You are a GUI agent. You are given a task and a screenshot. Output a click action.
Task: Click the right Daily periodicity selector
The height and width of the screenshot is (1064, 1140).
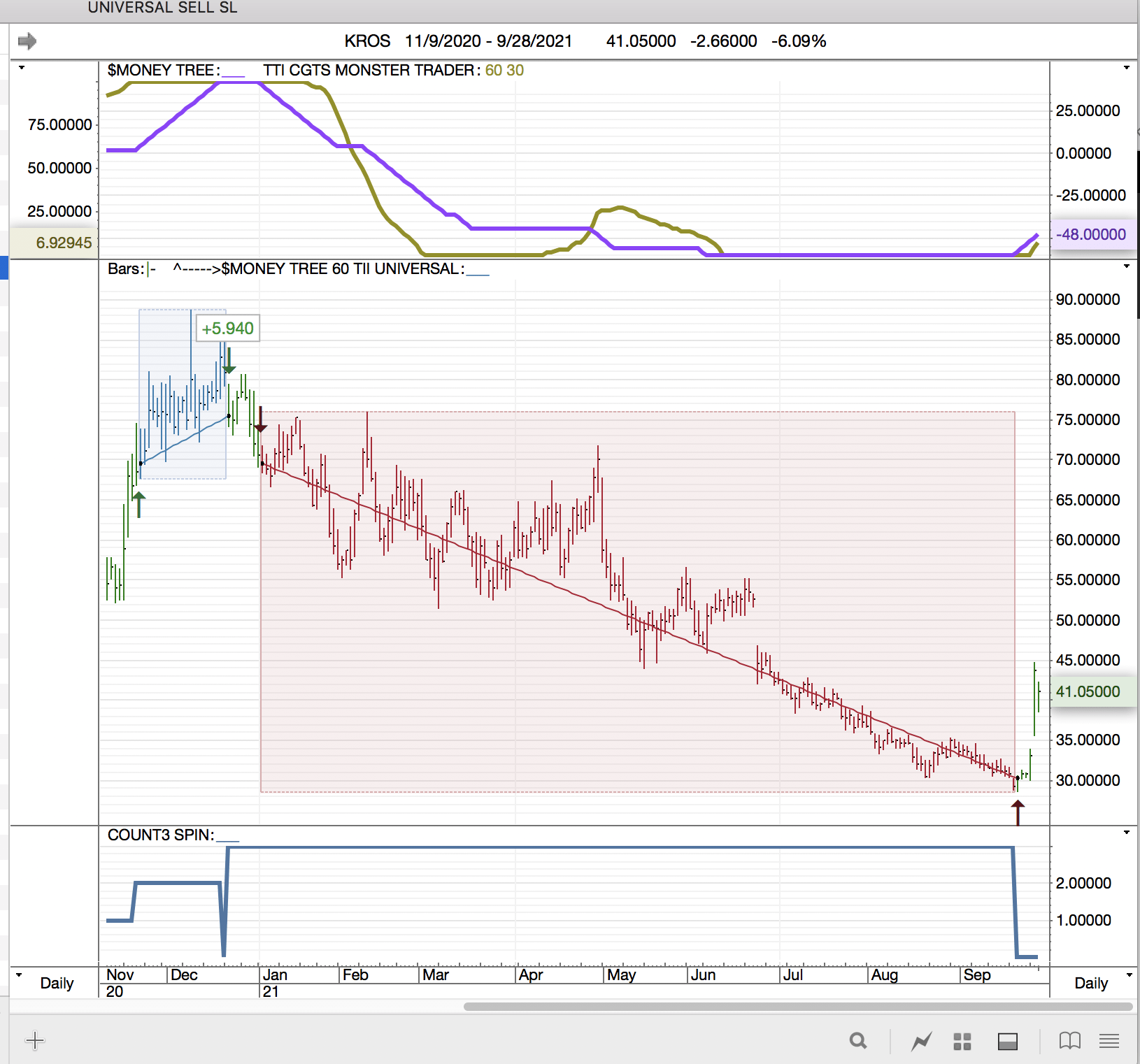[x=1091, y=983]
